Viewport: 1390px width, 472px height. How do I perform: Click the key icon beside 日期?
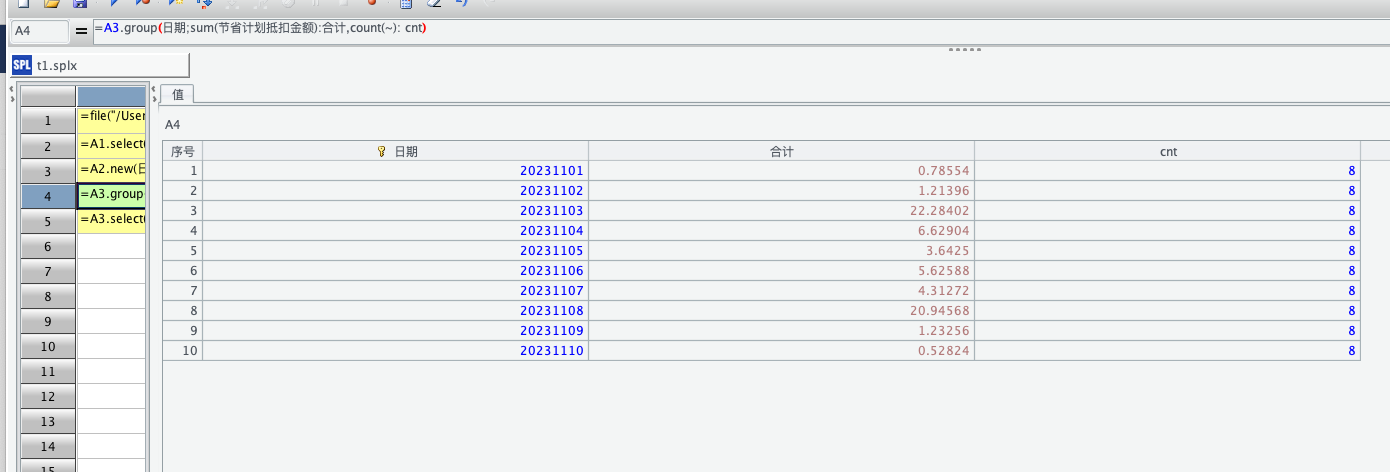point(381,151)
